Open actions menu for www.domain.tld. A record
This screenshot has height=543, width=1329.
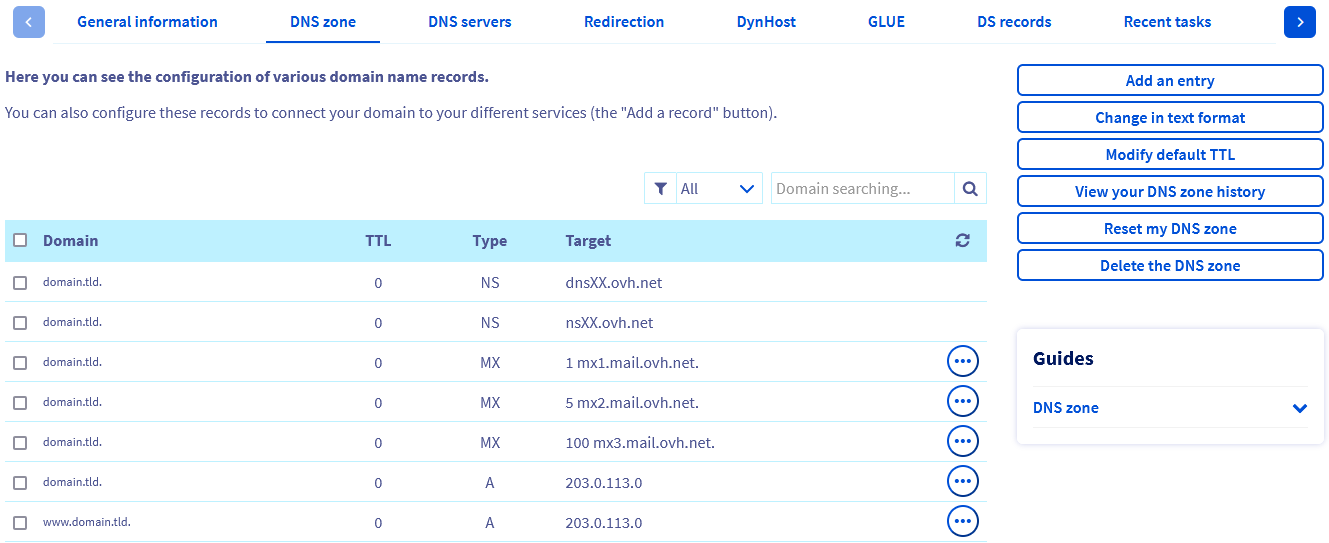pyautogui.click(x=963, y=521)
